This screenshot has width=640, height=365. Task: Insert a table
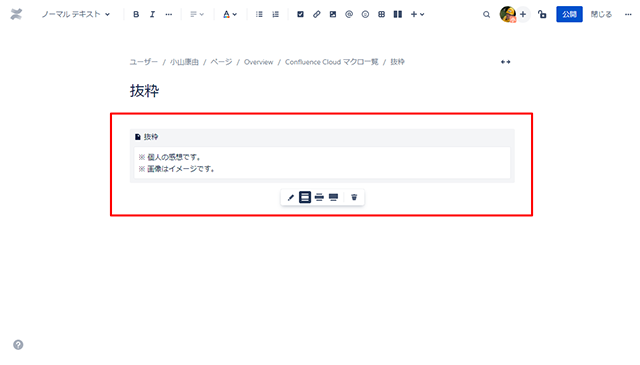coord(382,14)
